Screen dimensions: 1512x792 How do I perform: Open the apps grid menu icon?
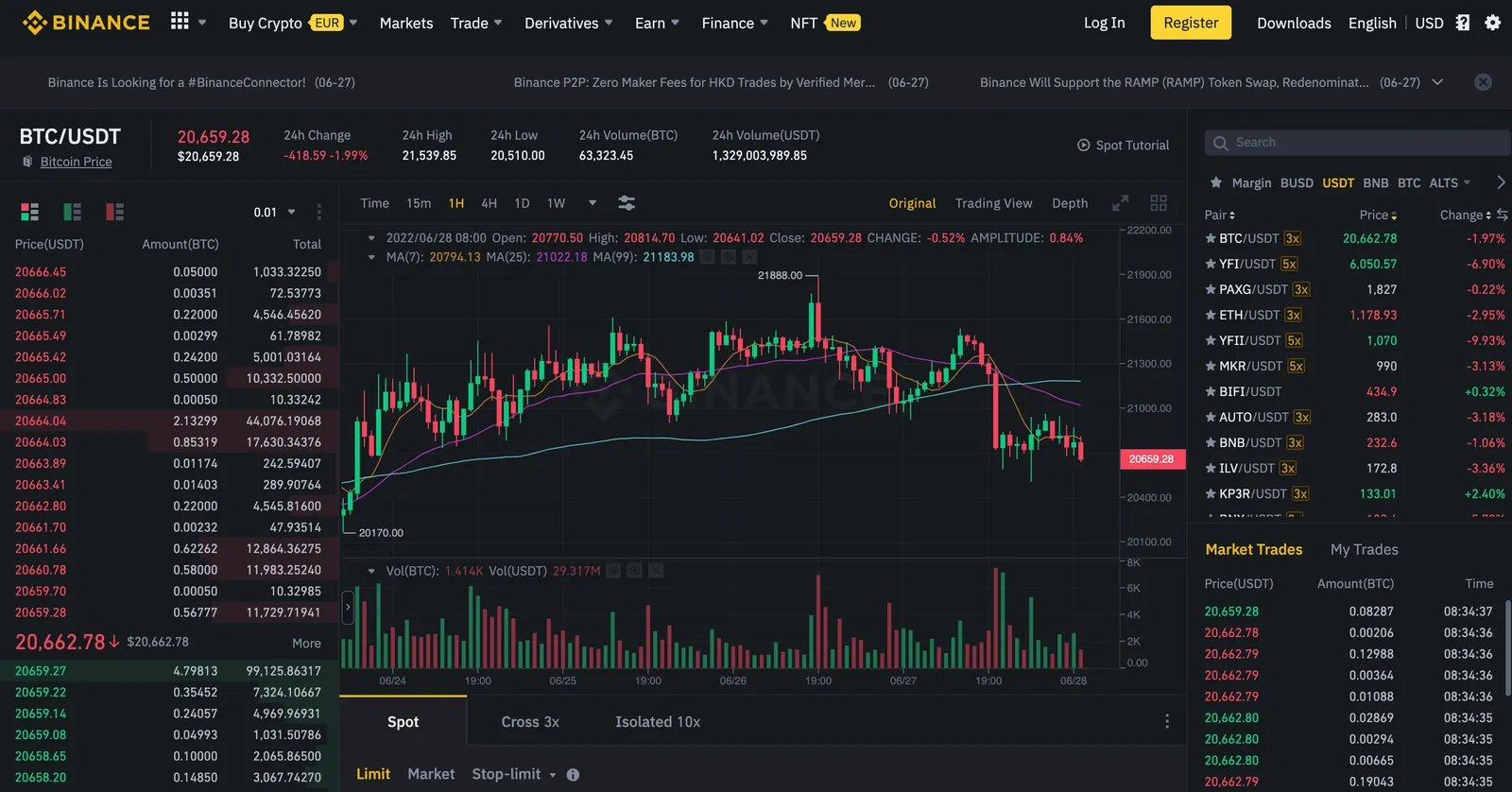[x=180, y=21]
